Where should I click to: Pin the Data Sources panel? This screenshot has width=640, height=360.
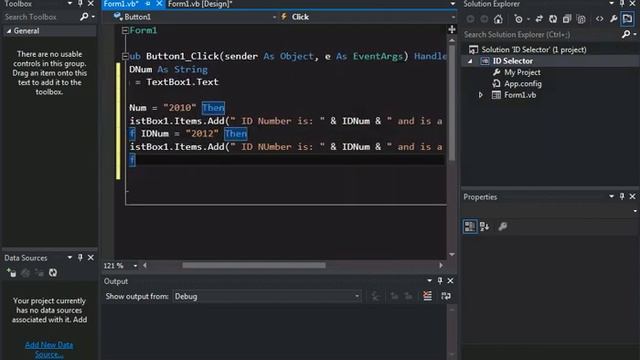(x=80, y=258)
